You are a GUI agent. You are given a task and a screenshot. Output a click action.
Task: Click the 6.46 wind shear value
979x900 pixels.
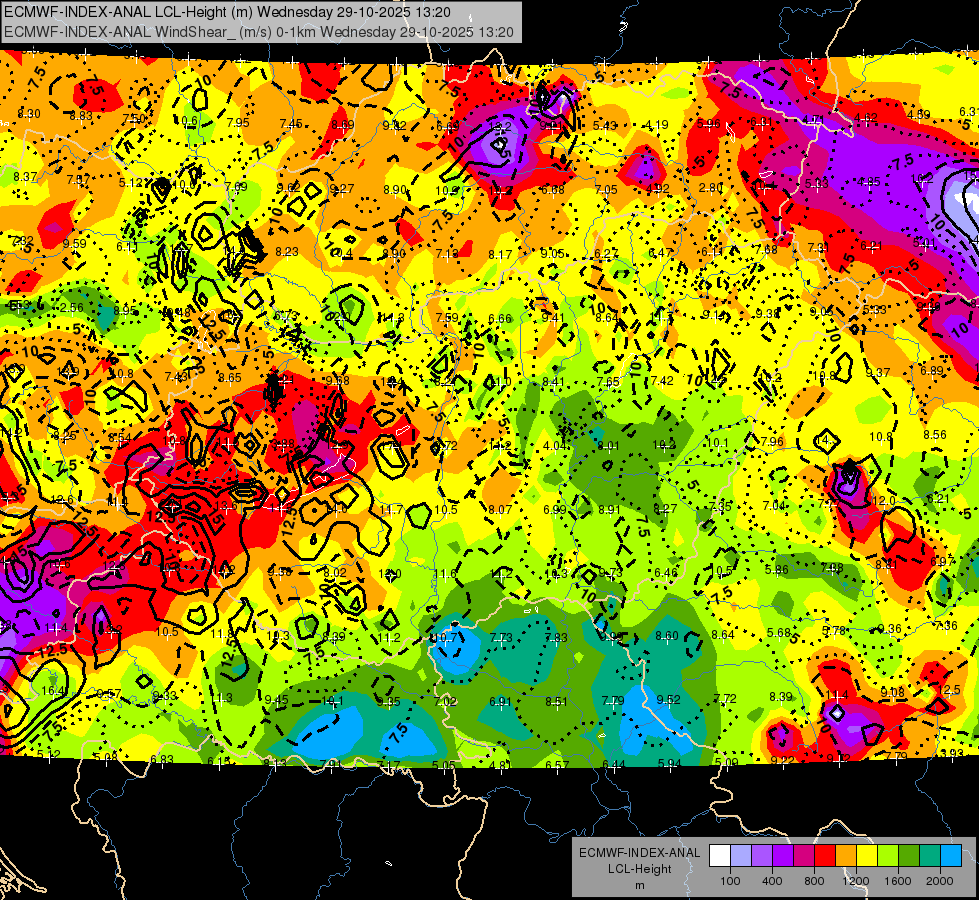[666, 573]
